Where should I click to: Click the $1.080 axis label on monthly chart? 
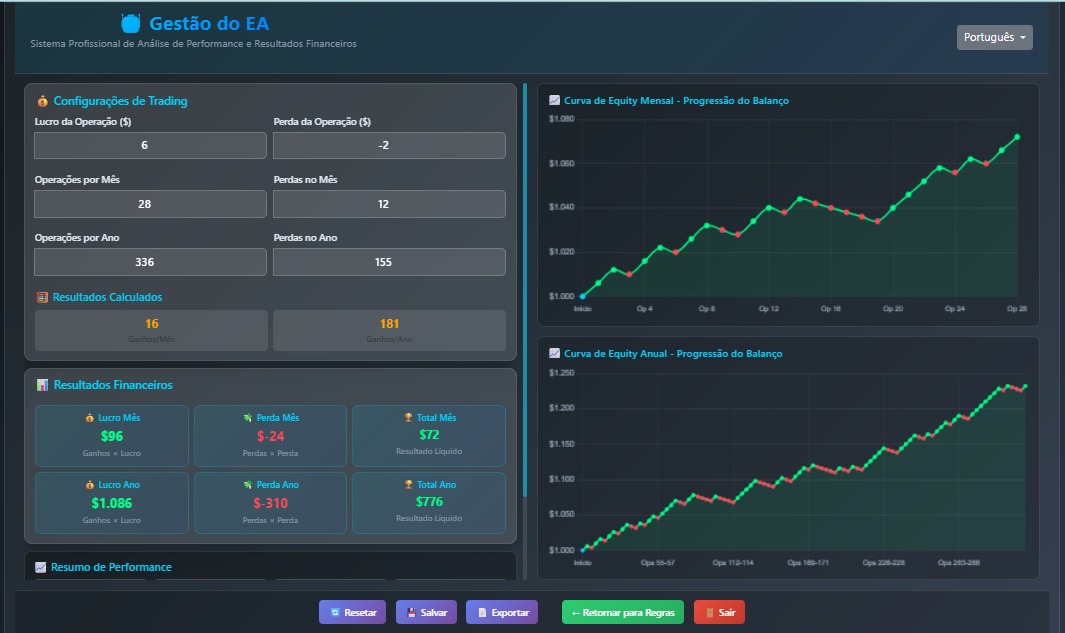(562, 119)
